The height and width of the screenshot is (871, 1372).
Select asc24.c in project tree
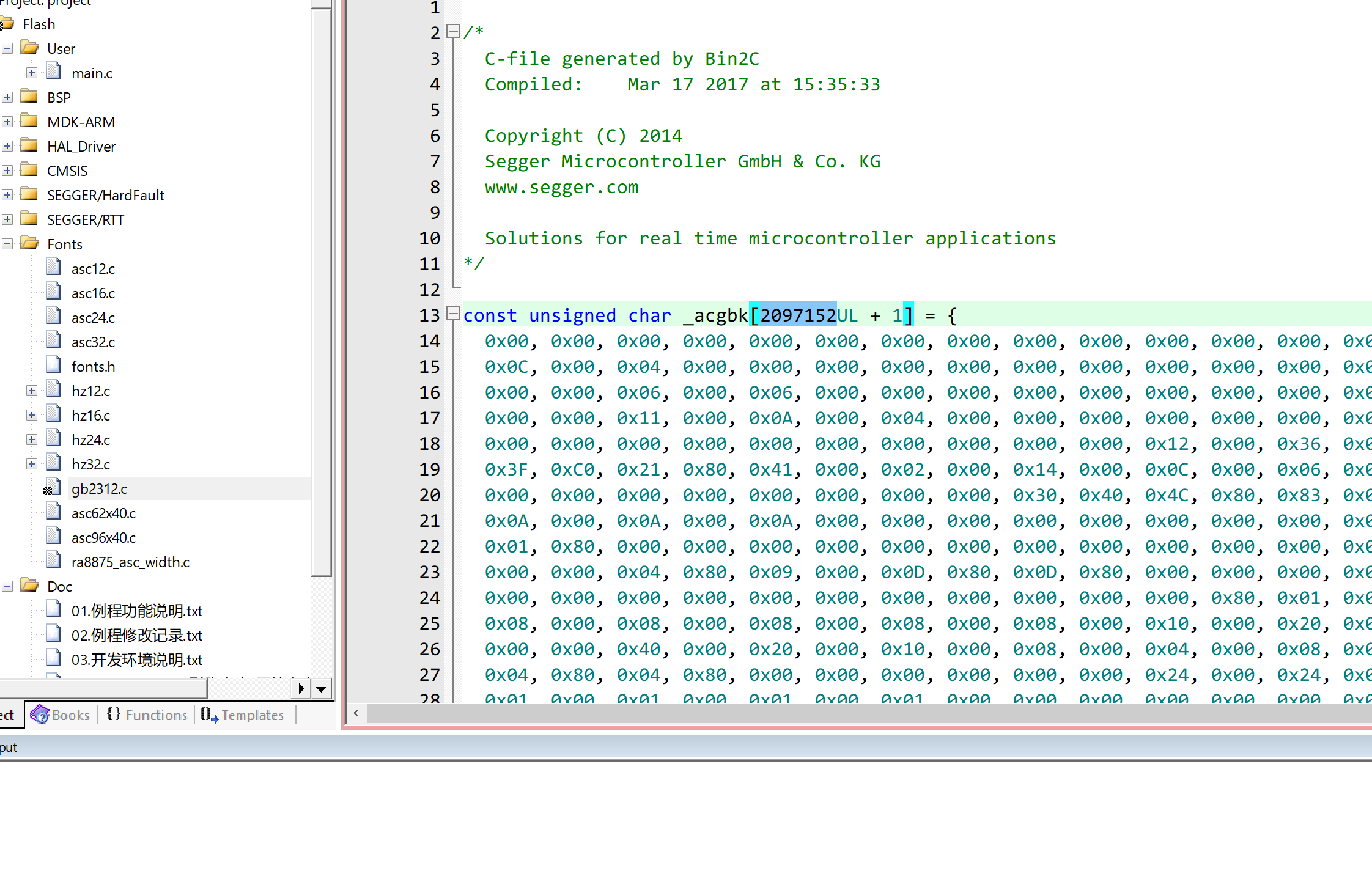(93, 318)
